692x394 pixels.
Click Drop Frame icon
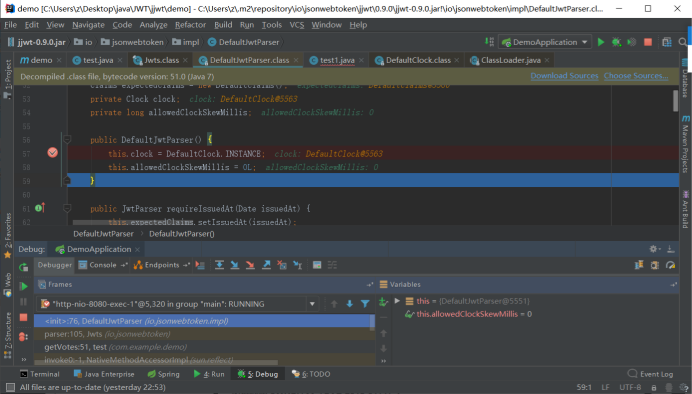(282, 265)
